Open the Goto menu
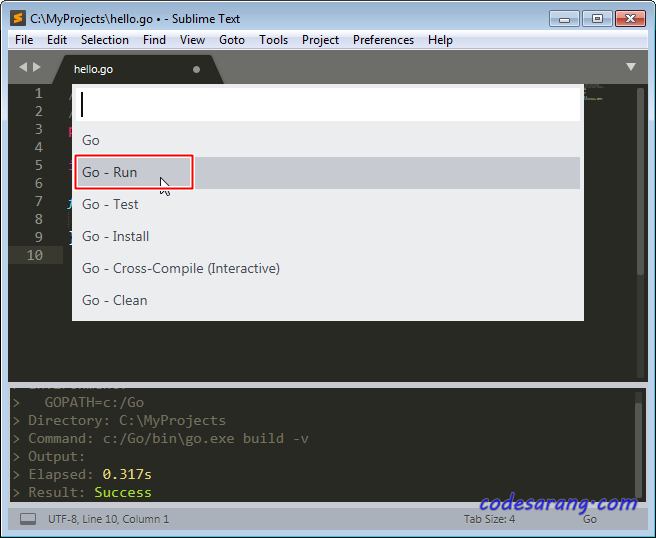Screen dimensions: 656x538 click(x=232, y=40)
